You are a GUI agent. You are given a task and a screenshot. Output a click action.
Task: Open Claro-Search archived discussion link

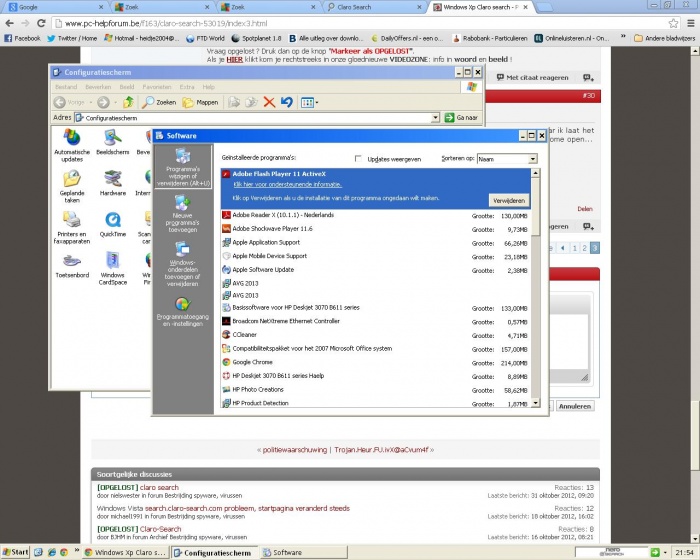click(161, 529)
